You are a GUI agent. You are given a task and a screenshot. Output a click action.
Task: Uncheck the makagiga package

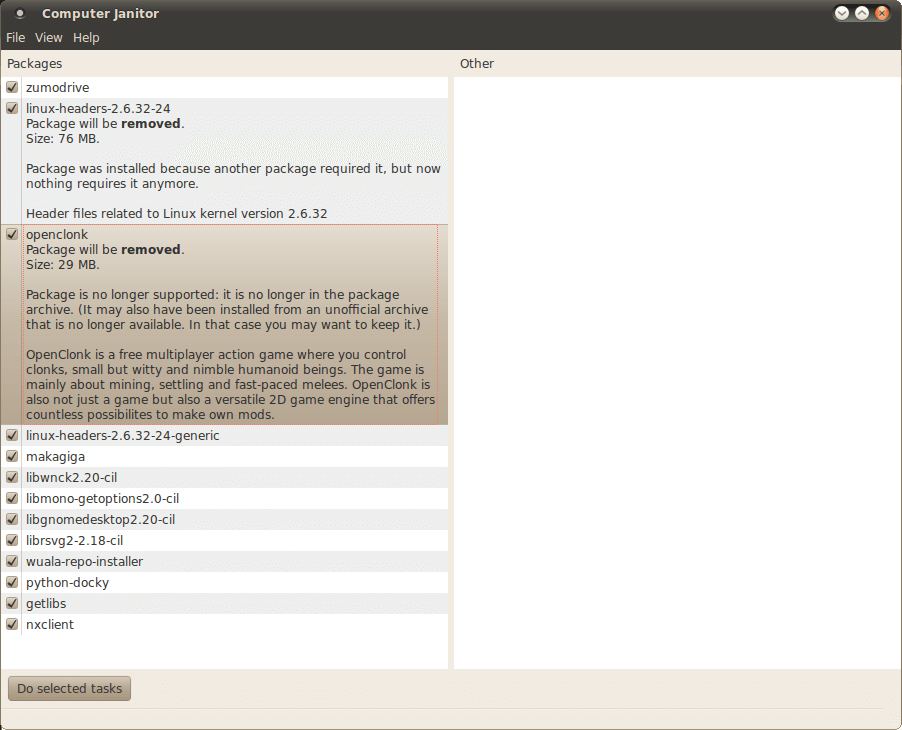[11, 456]
